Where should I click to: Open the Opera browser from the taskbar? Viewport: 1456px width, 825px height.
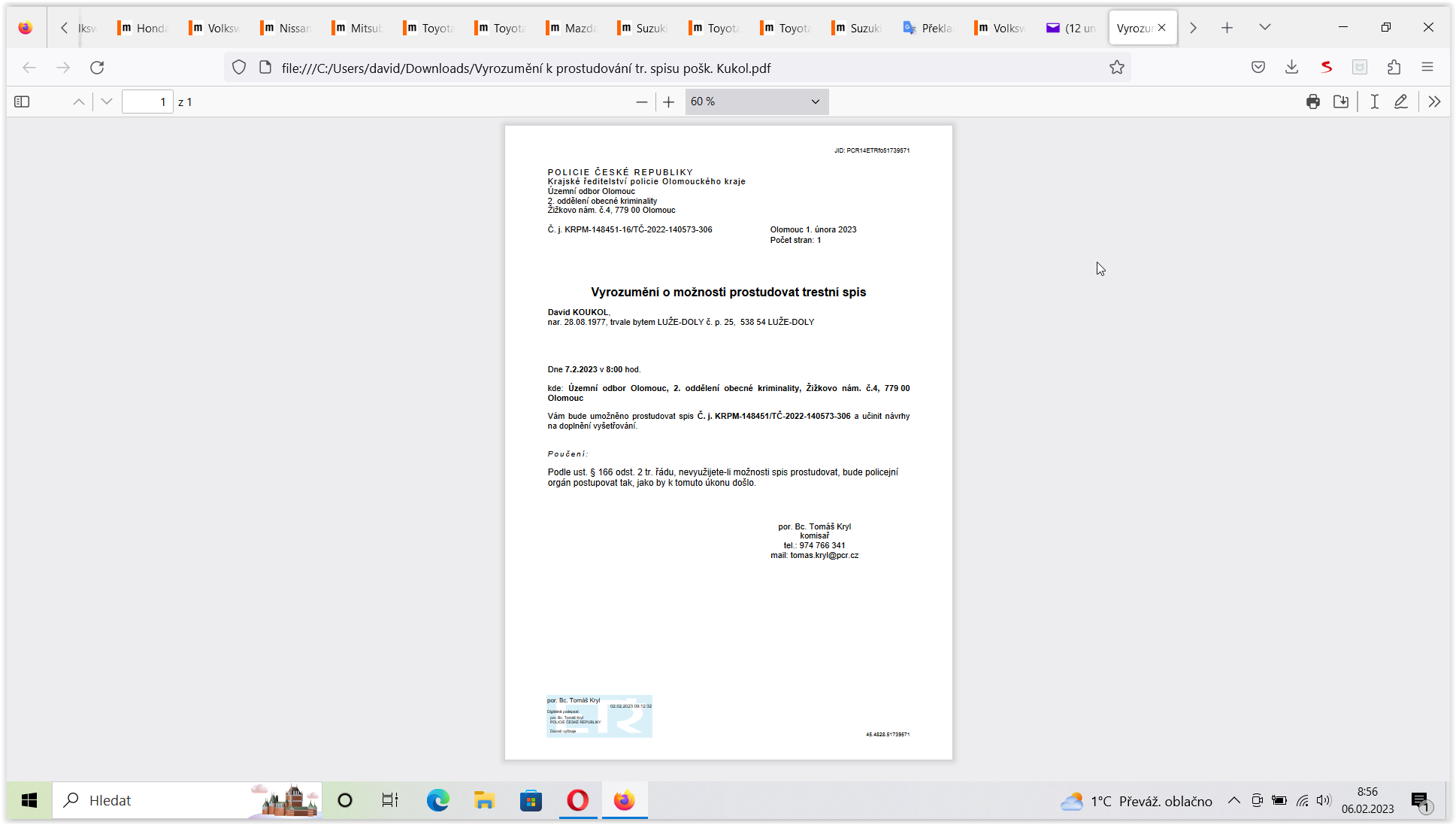pyautogui.click(x=577, y=800)
